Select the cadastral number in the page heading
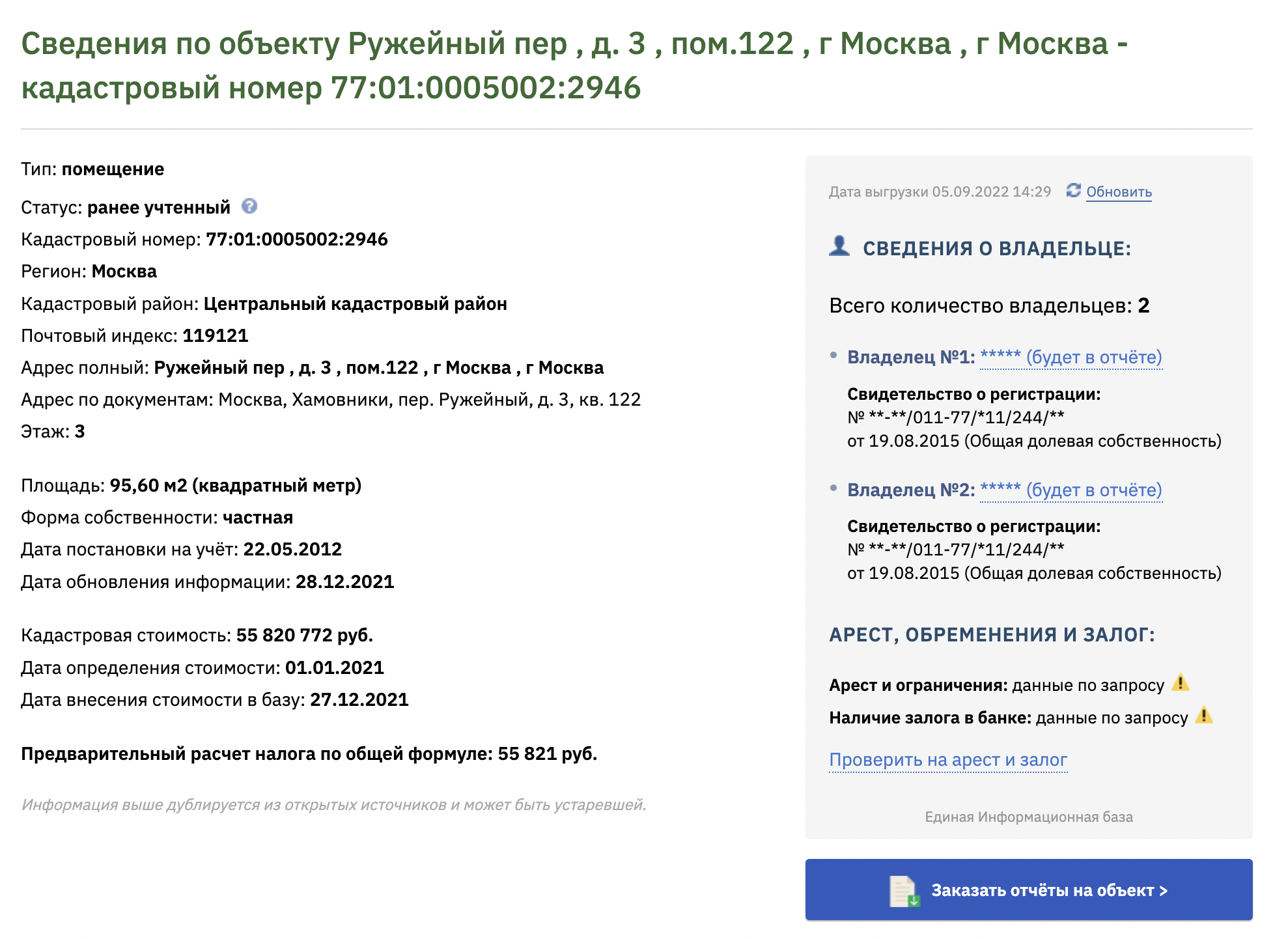The width and height of the screenshot is (1288, 939). click(486, 86)
